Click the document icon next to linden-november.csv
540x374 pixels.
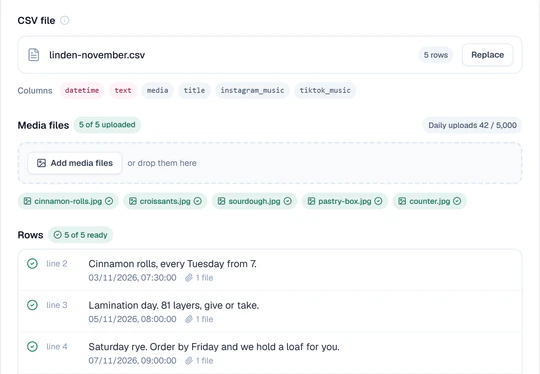(33, 55)
